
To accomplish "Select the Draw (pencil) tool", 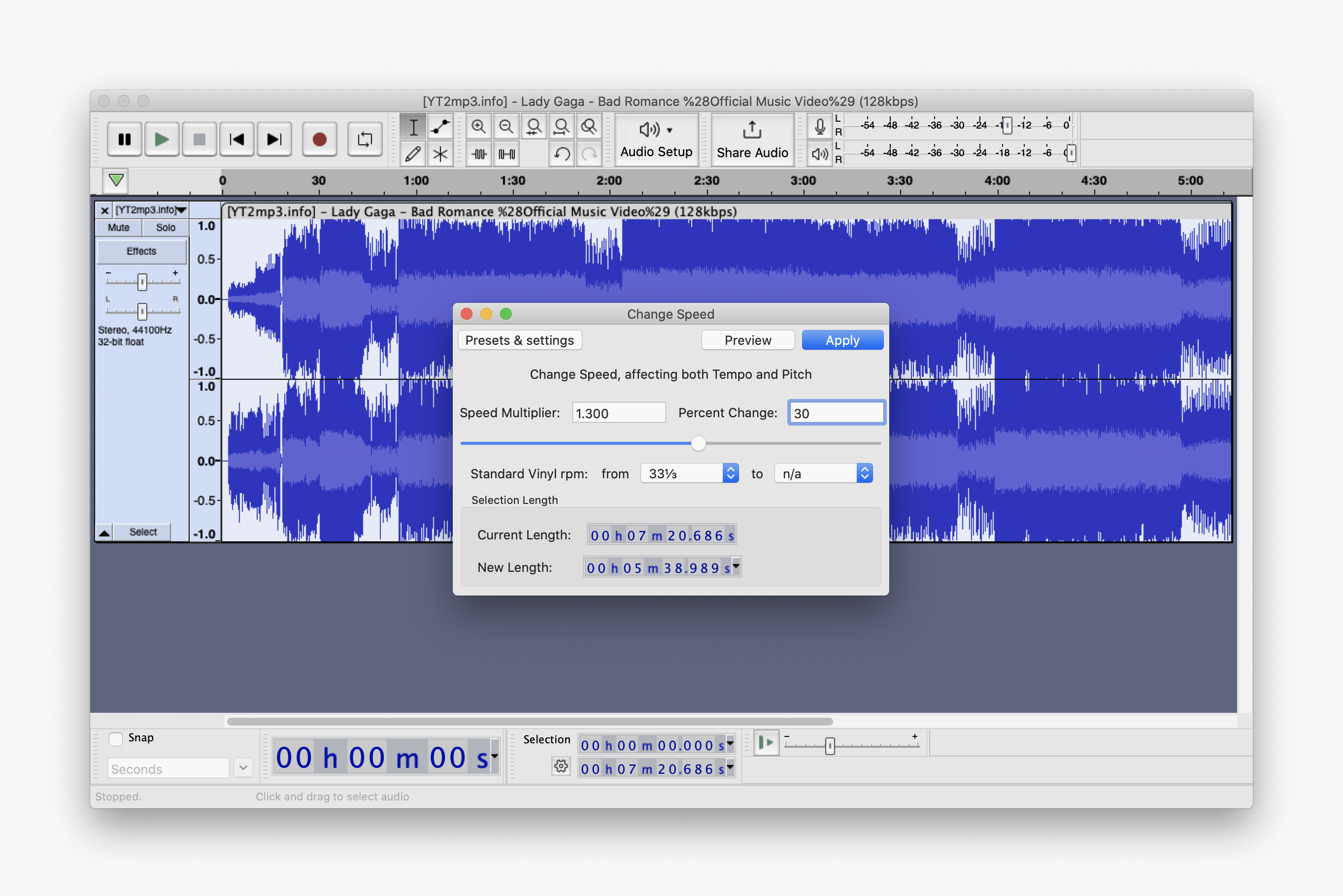I will click(413, 154).
